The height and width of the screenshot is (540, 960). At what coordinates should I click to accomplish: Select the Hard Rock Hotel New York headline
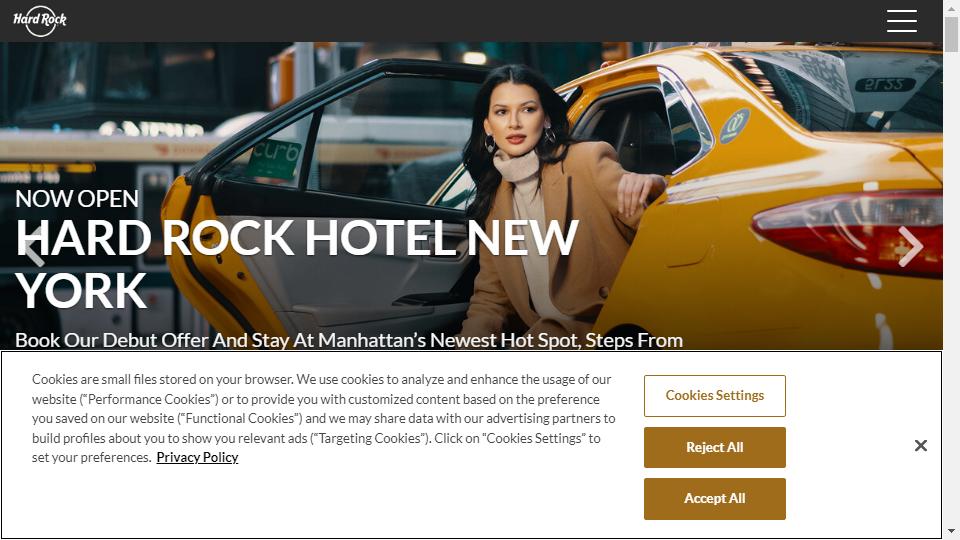[296, 264]
